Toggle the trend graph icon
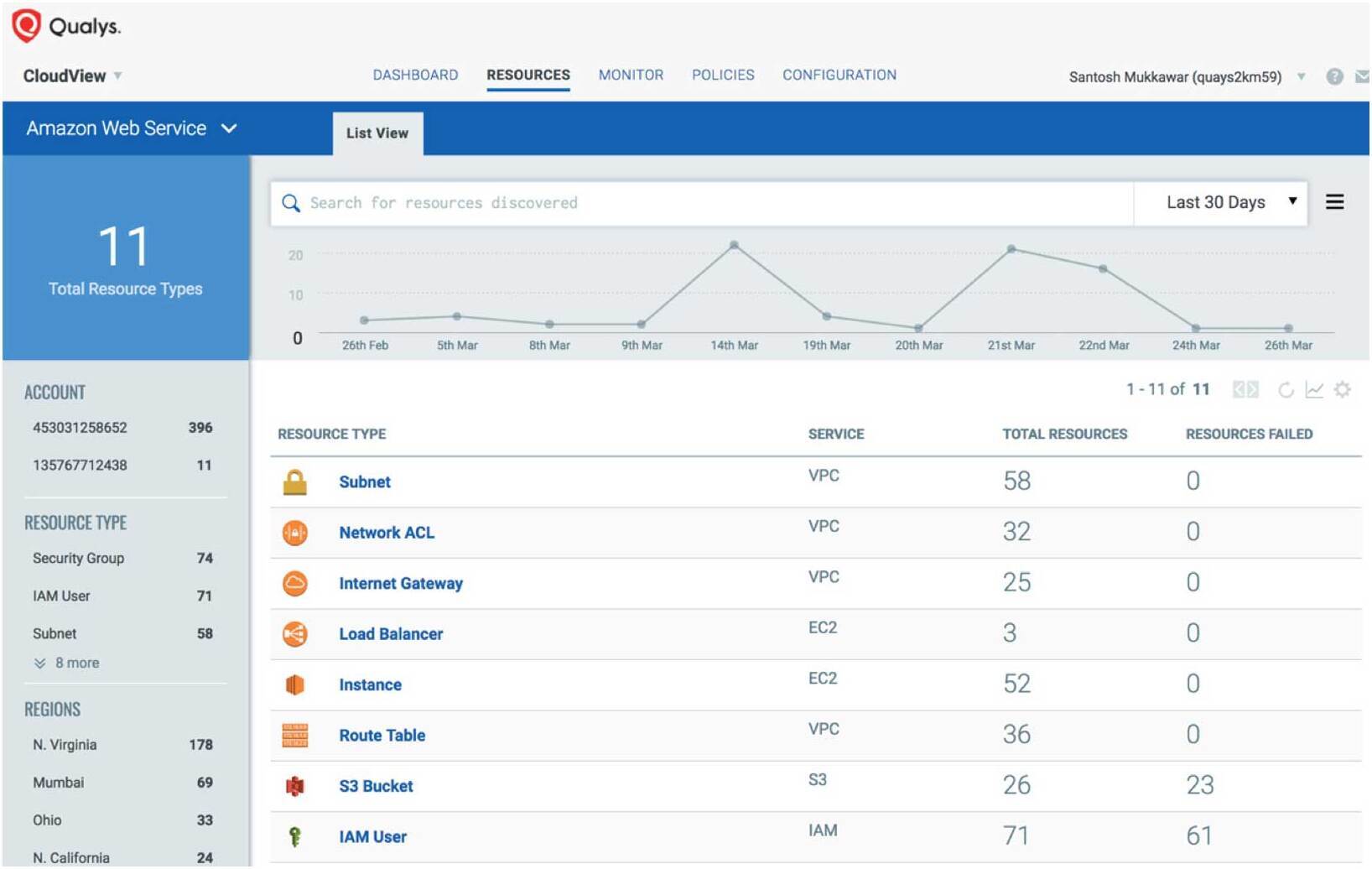The width and height of the screenshot is (1372, 869). click(1314, 390)
